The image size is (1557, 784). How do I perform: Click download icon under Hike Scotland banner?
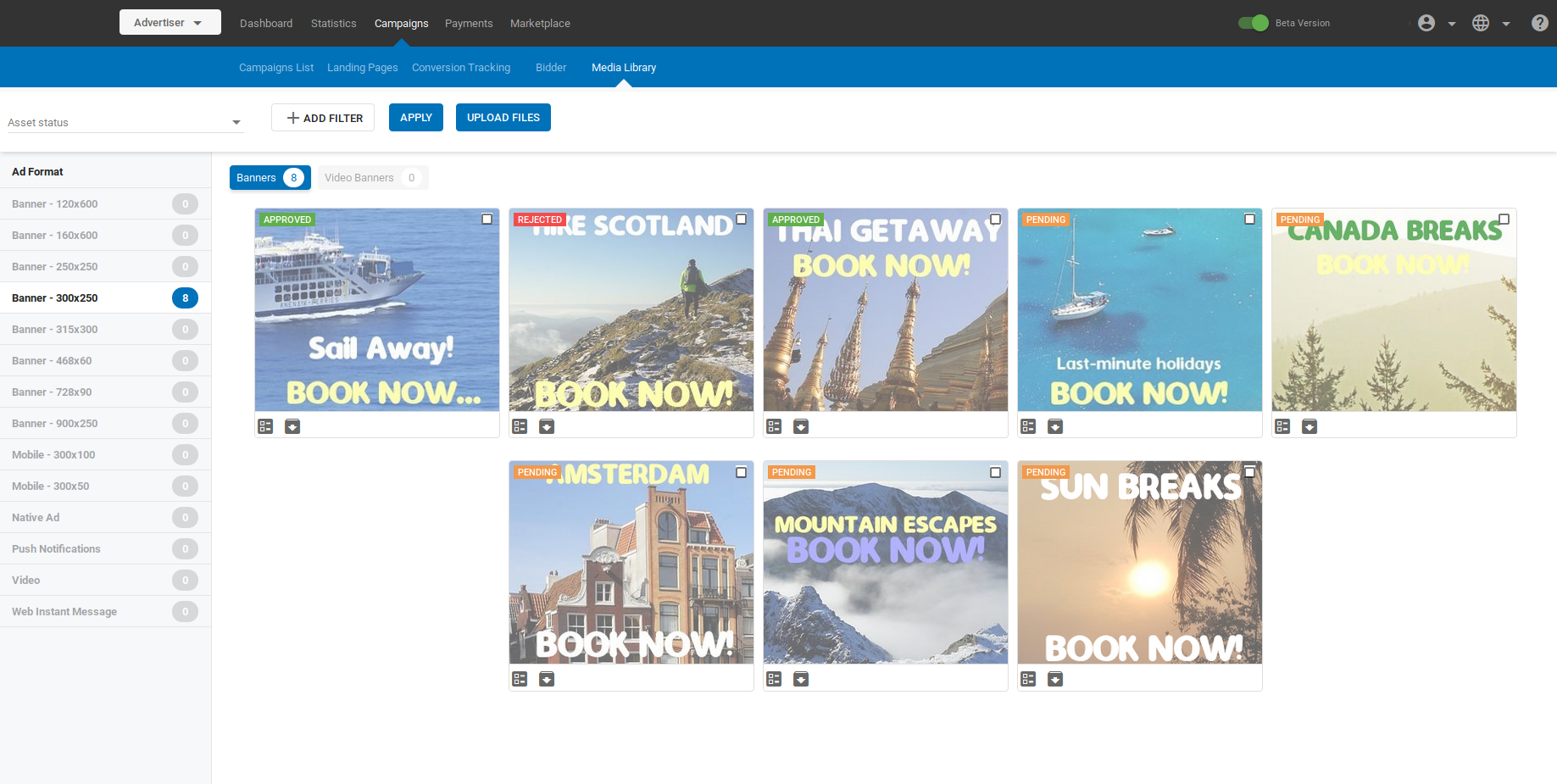(x=547, y=426)
